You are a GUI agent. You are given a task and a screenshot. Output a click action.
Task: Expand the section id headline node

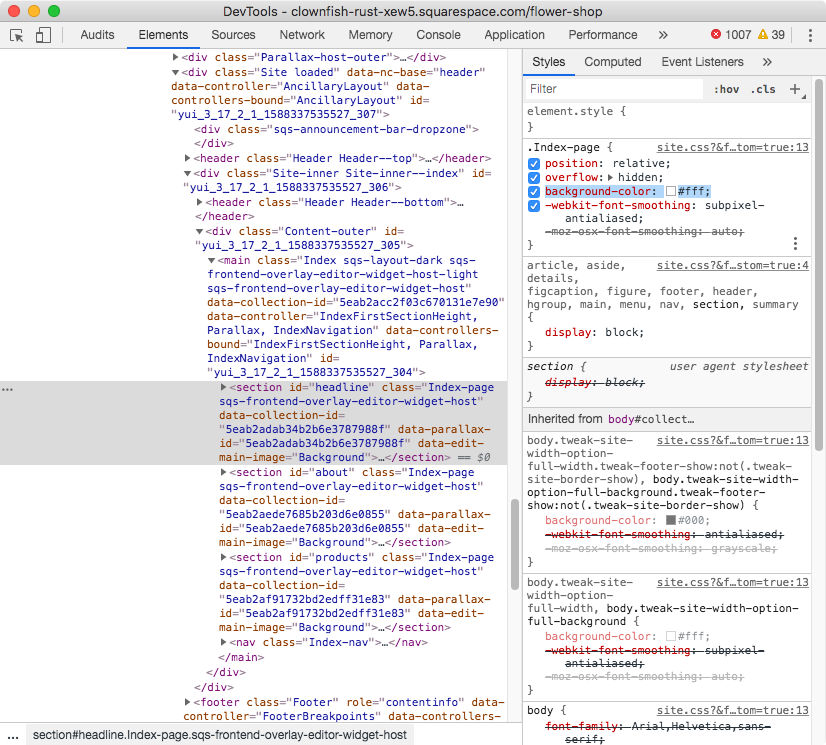point(223,387)
